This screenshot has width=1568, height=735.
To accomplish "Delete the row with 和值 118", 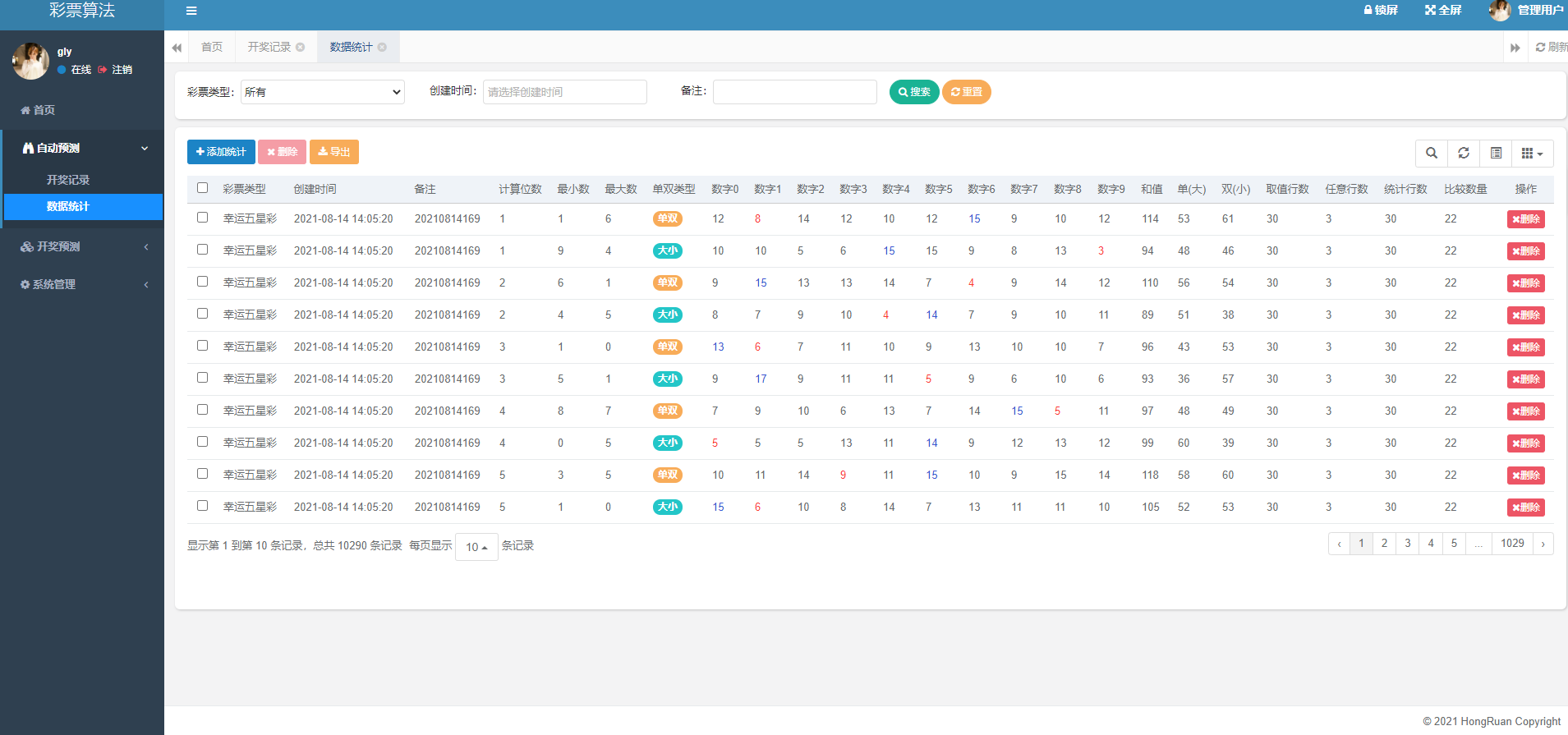I will [x=1526, y=475].
